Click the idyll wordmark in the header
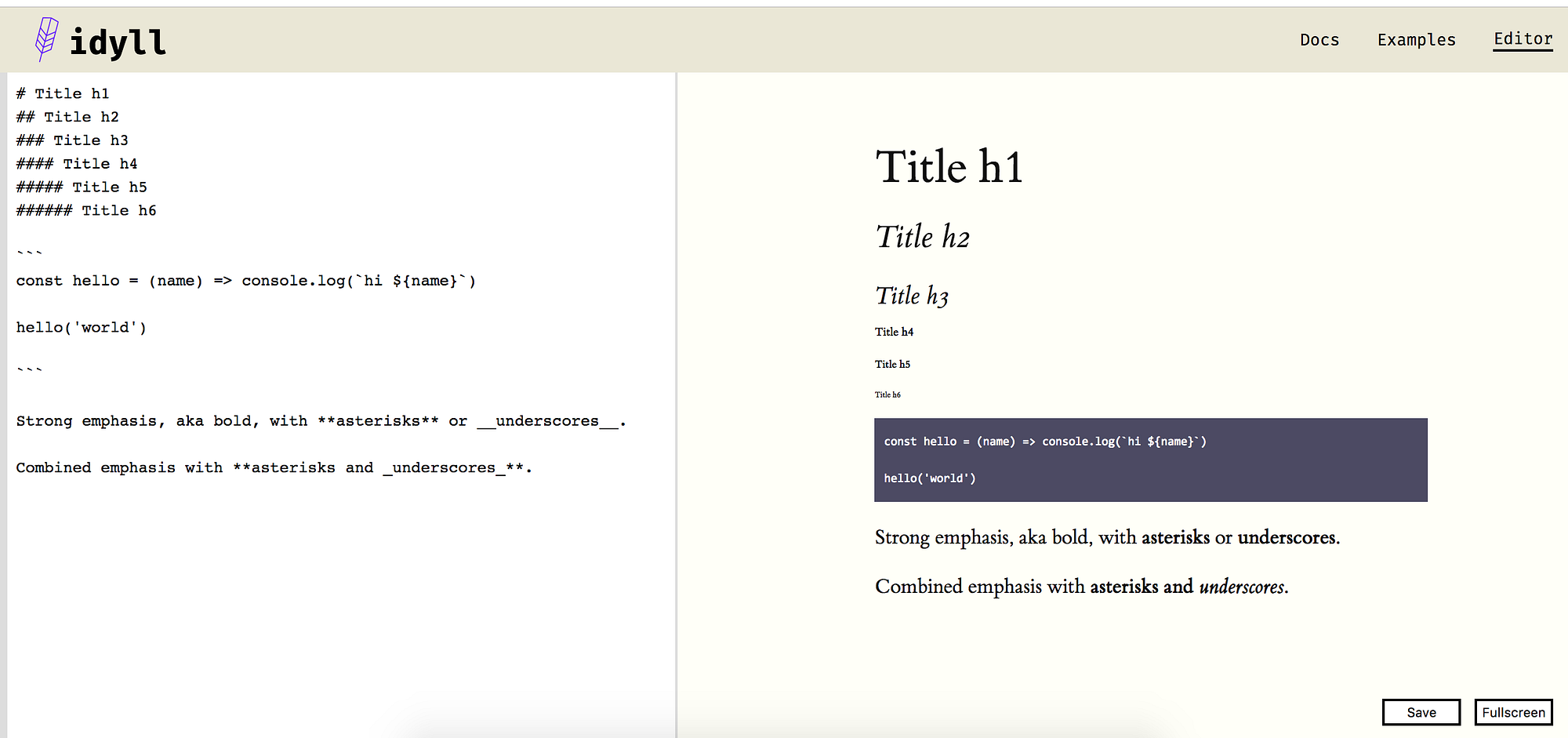This screenshot has width=1568, height=738. click(118, 42)
